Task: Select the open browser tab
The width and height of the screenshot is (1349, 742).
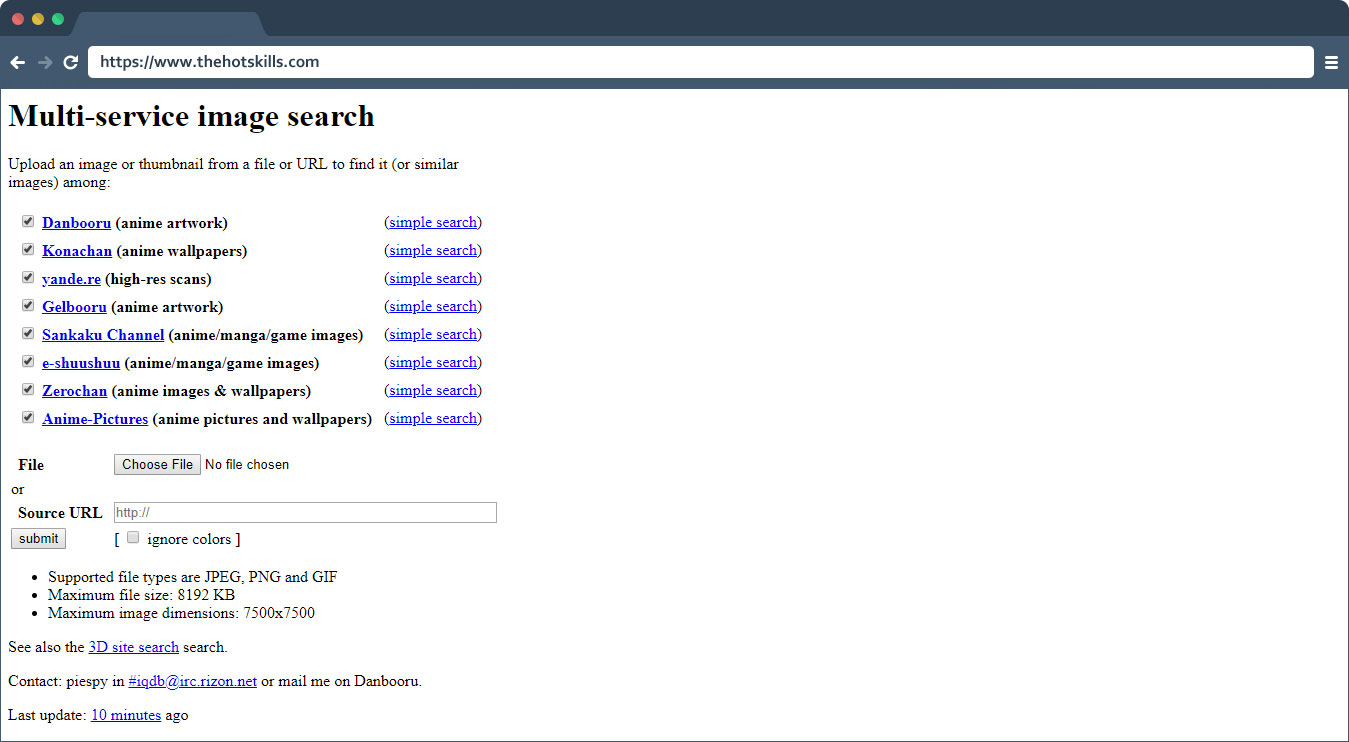Action: click(x=167, y=24)
